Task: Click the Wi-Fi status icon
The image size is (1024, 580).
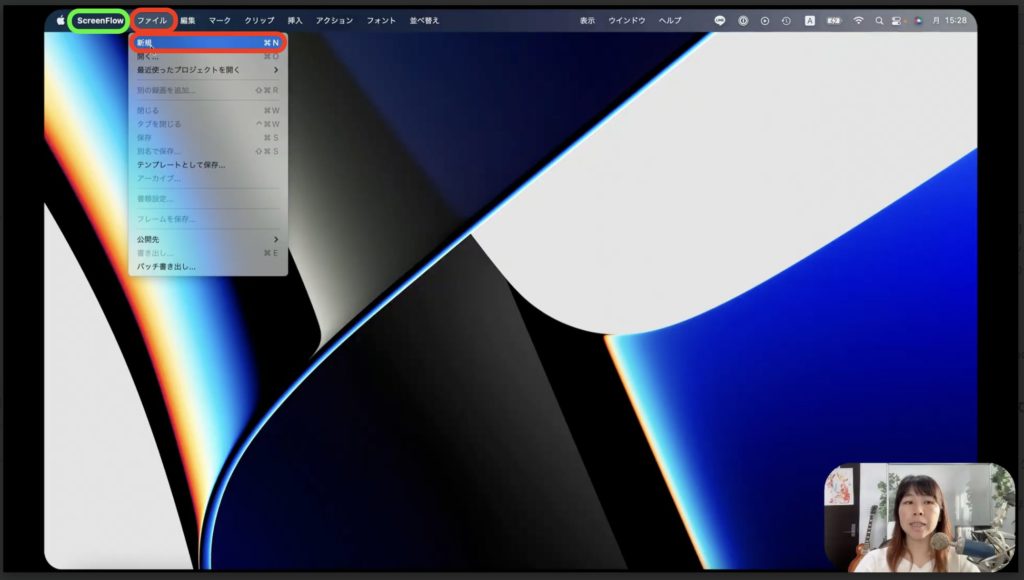Action: pyautogui.click(x=858, y=20)
